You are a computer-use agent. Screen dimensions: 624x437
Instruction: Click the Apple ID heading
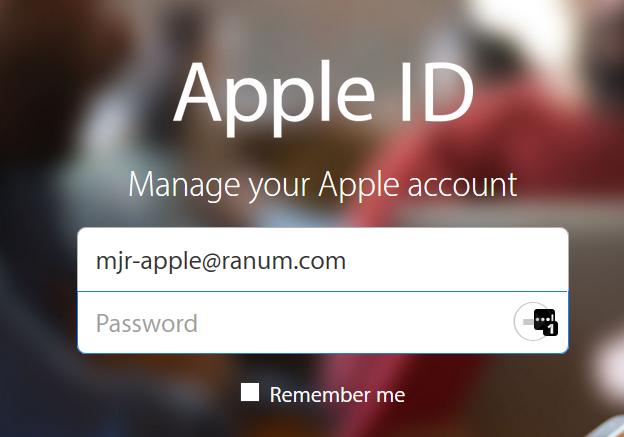[x=324, y=98]
